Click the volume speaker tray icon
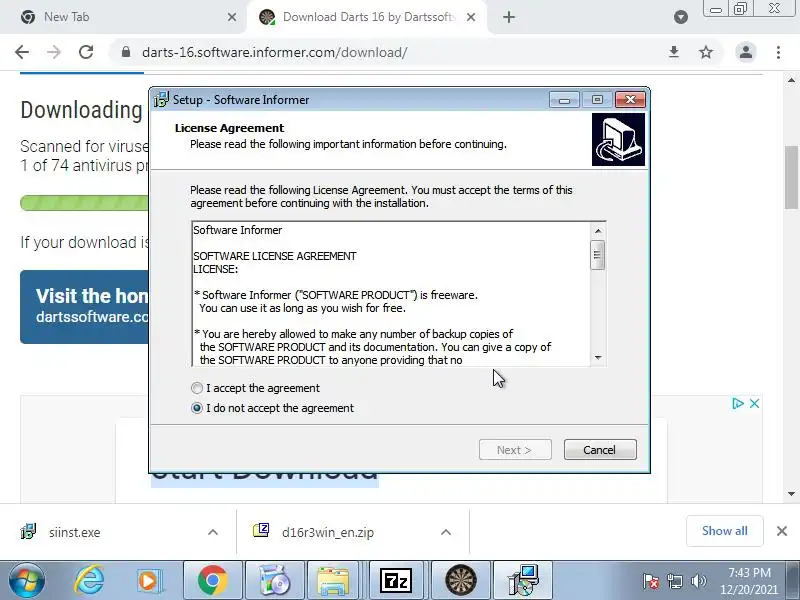This screenshot has width=800, height=600. pyautogui.click(x=698, y=581)
